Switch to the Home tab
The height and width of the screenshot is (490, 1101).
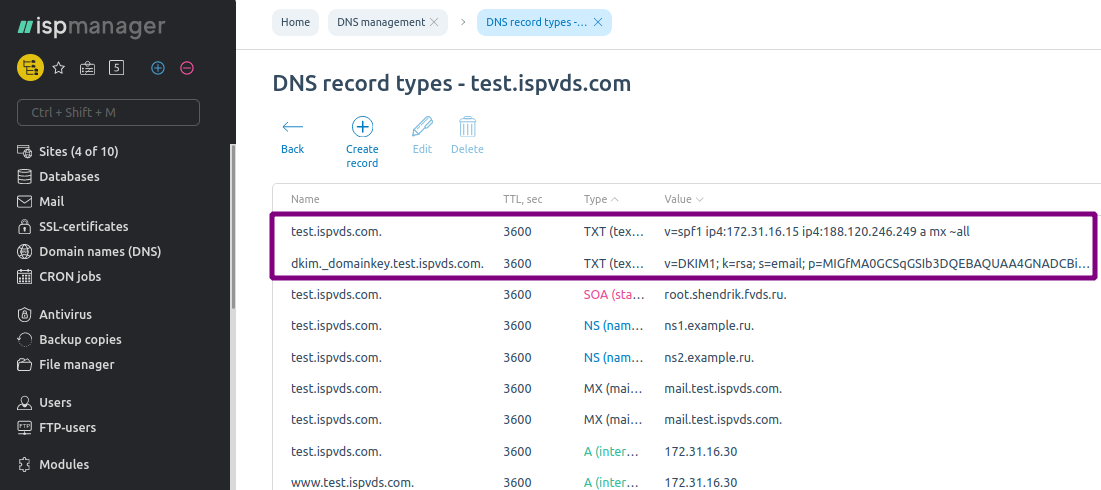coord(296,22)
